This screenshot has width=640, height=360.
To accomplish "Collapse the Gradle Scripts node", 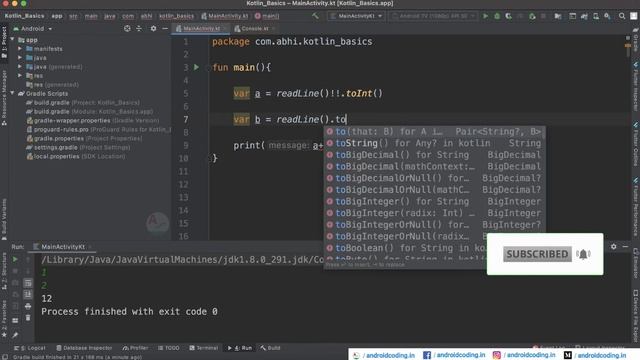I will click(12, 93).
